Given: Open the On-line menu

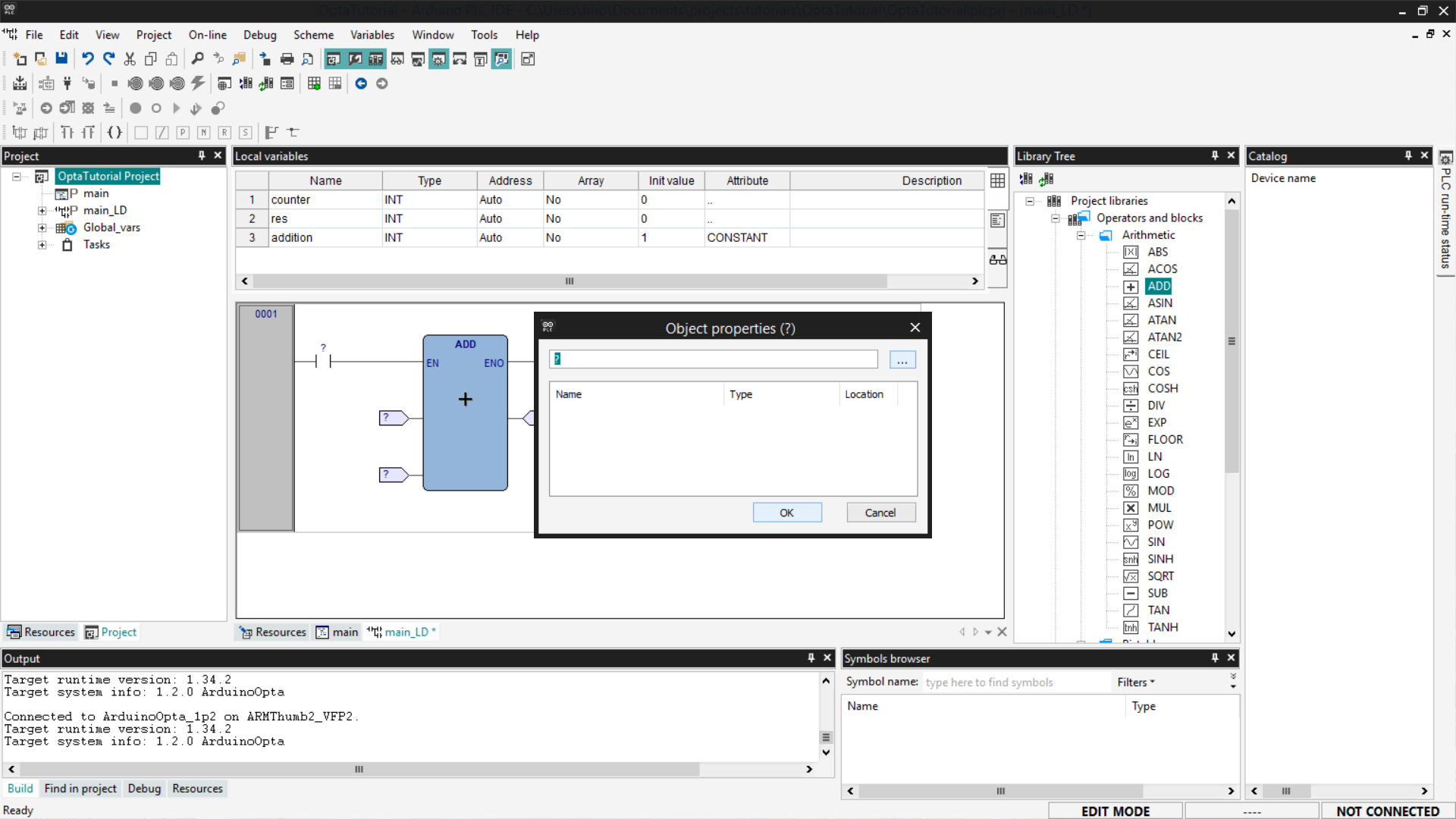Looking at the screenshot, I should [207, 35].
